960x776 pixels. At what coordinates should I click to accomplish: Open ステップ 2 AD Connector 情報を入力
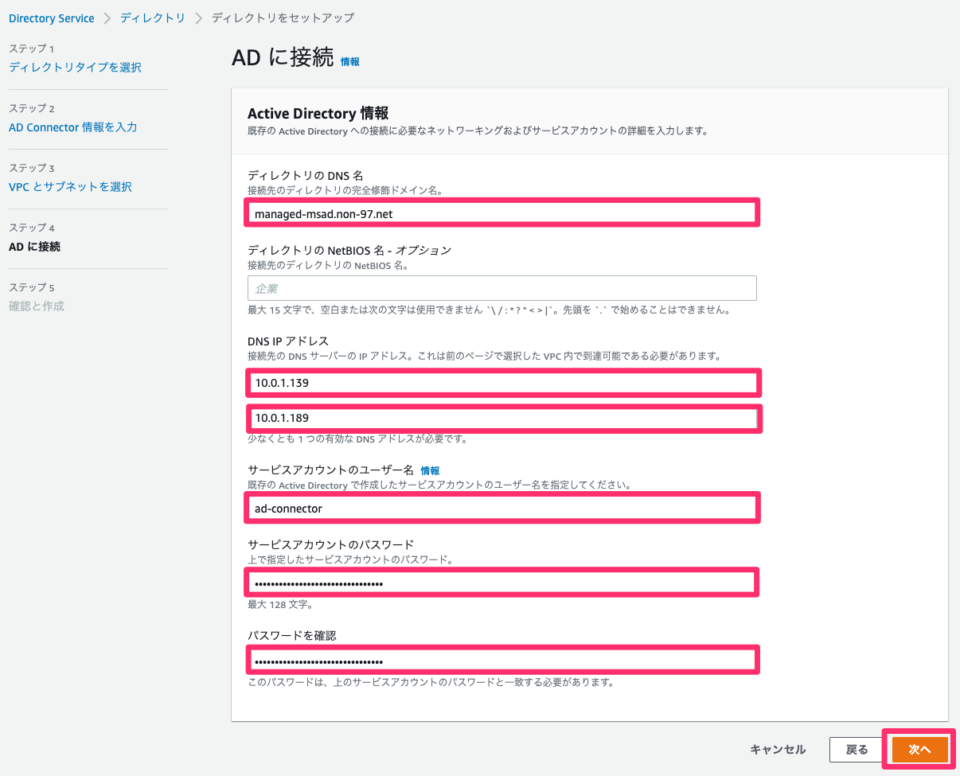tap(73, 127)
